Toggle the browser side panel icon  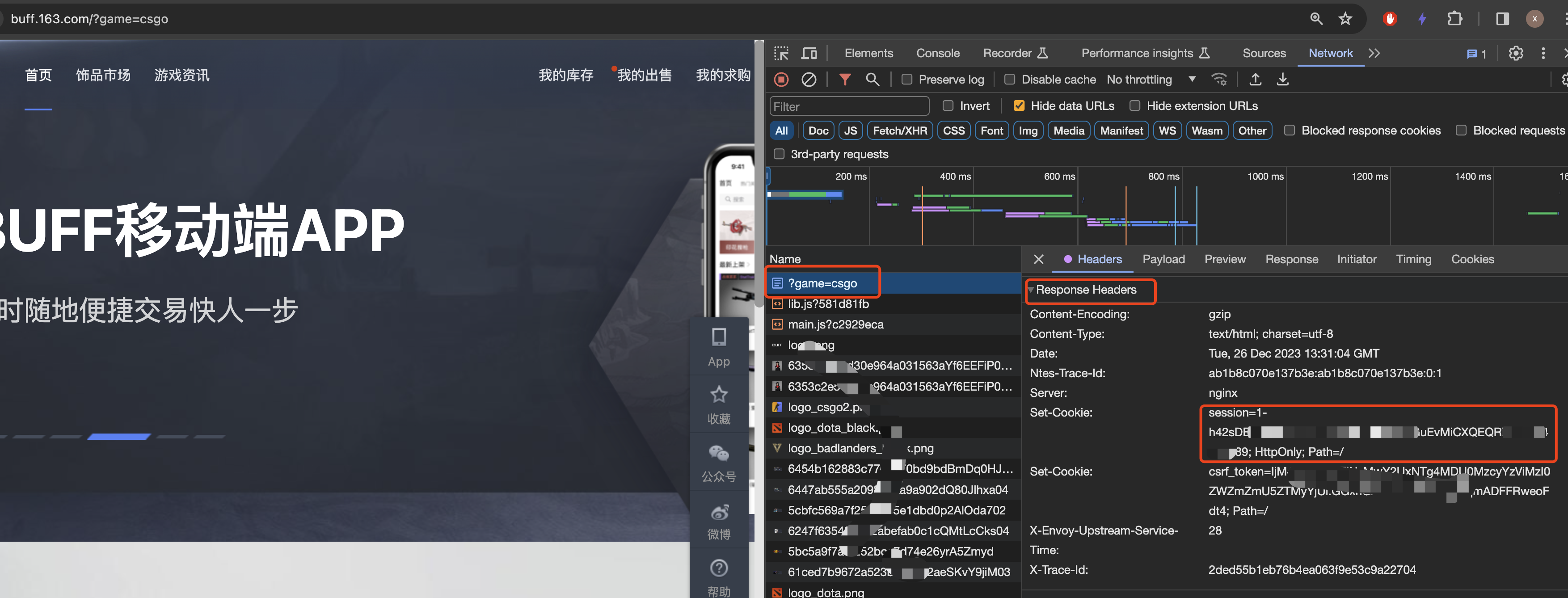[x=1502, y=19]
